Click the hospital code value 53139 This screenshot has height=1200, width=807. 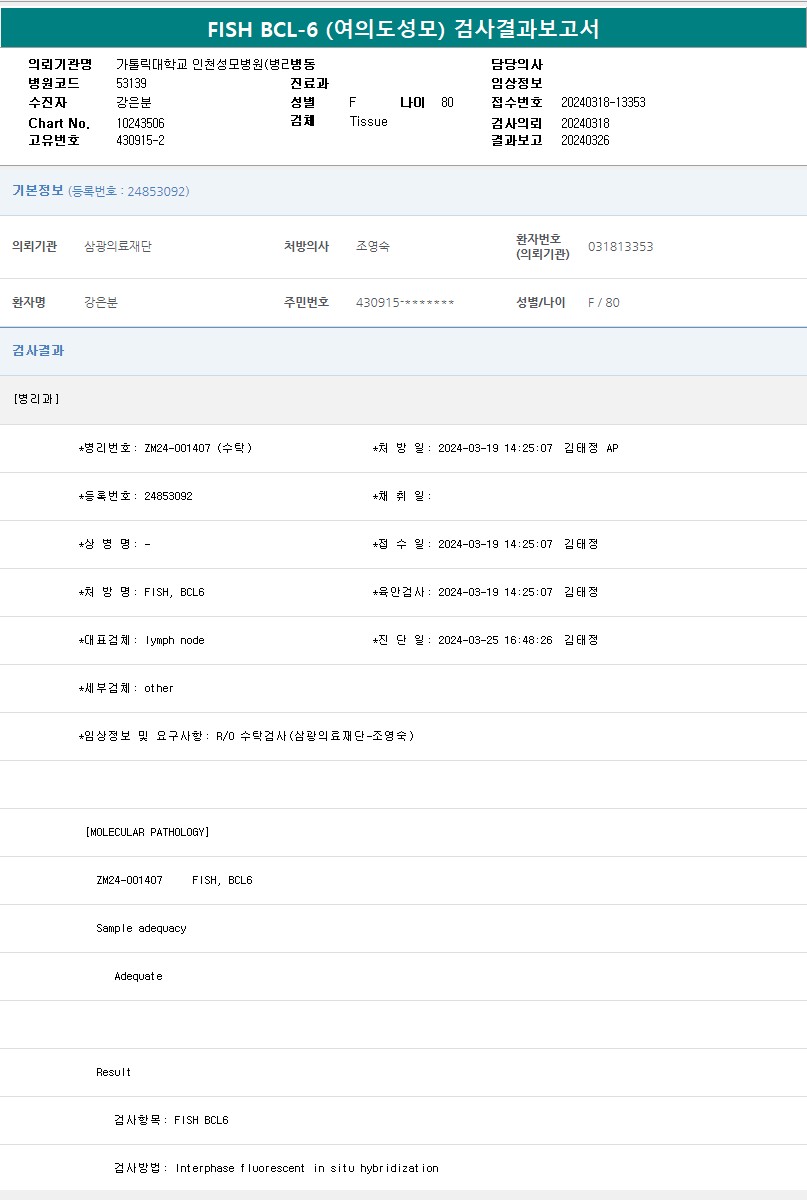point(131,84)
